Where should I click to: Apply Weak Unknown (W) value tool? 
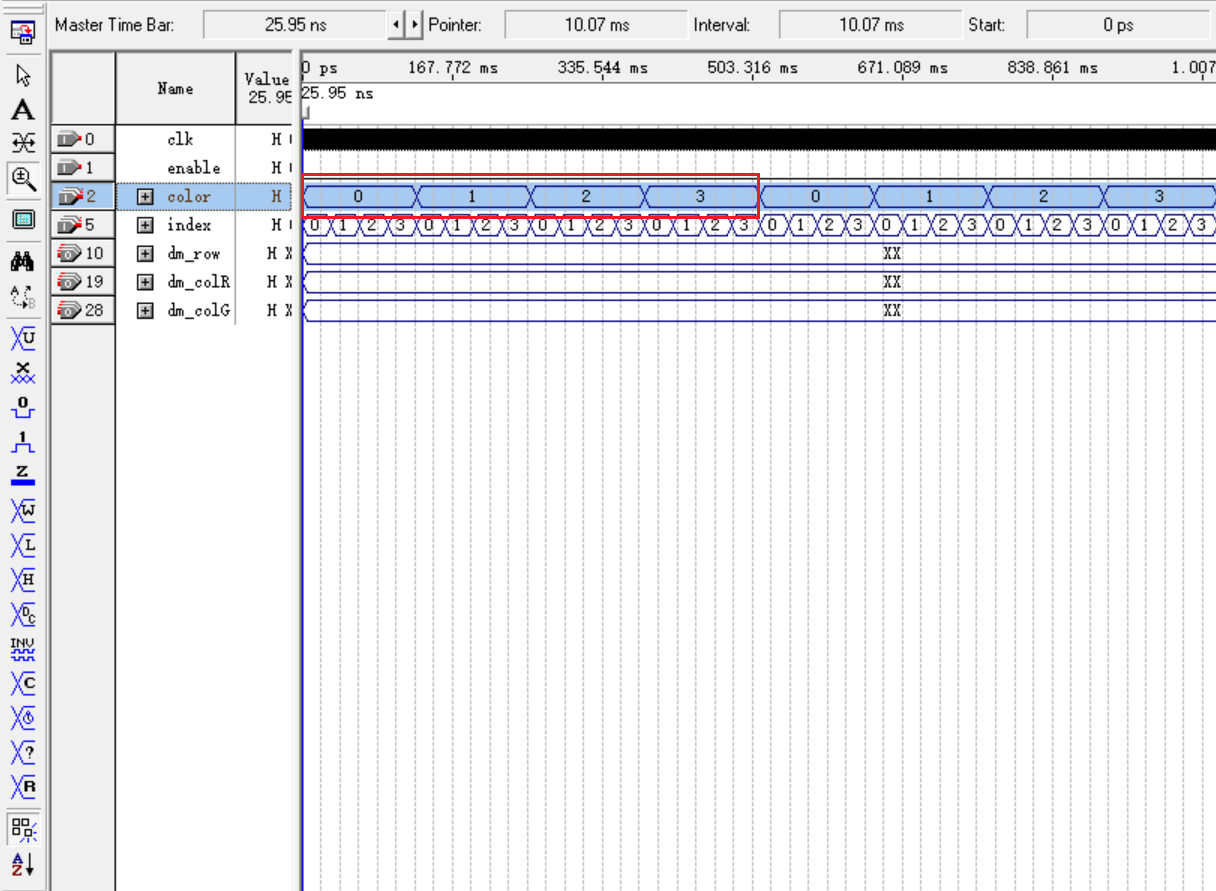24,511
